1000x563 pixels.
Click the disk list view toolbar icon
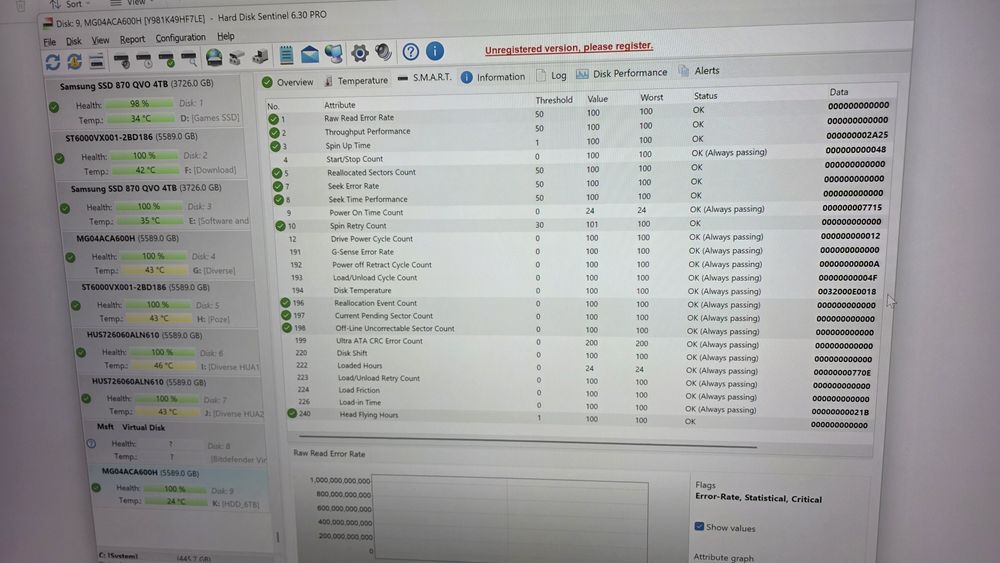pos(96,61)
